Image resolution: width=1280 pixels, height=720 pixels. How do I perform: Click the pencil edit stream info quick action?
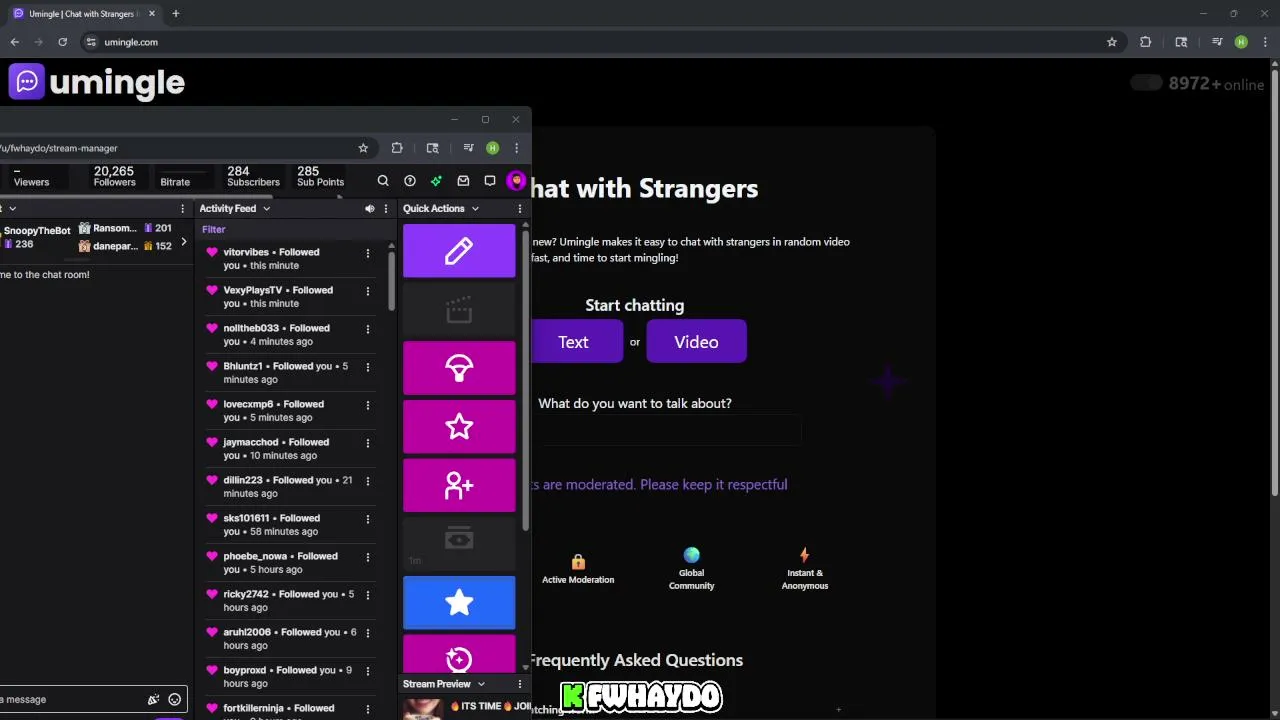tap(459, 251)
